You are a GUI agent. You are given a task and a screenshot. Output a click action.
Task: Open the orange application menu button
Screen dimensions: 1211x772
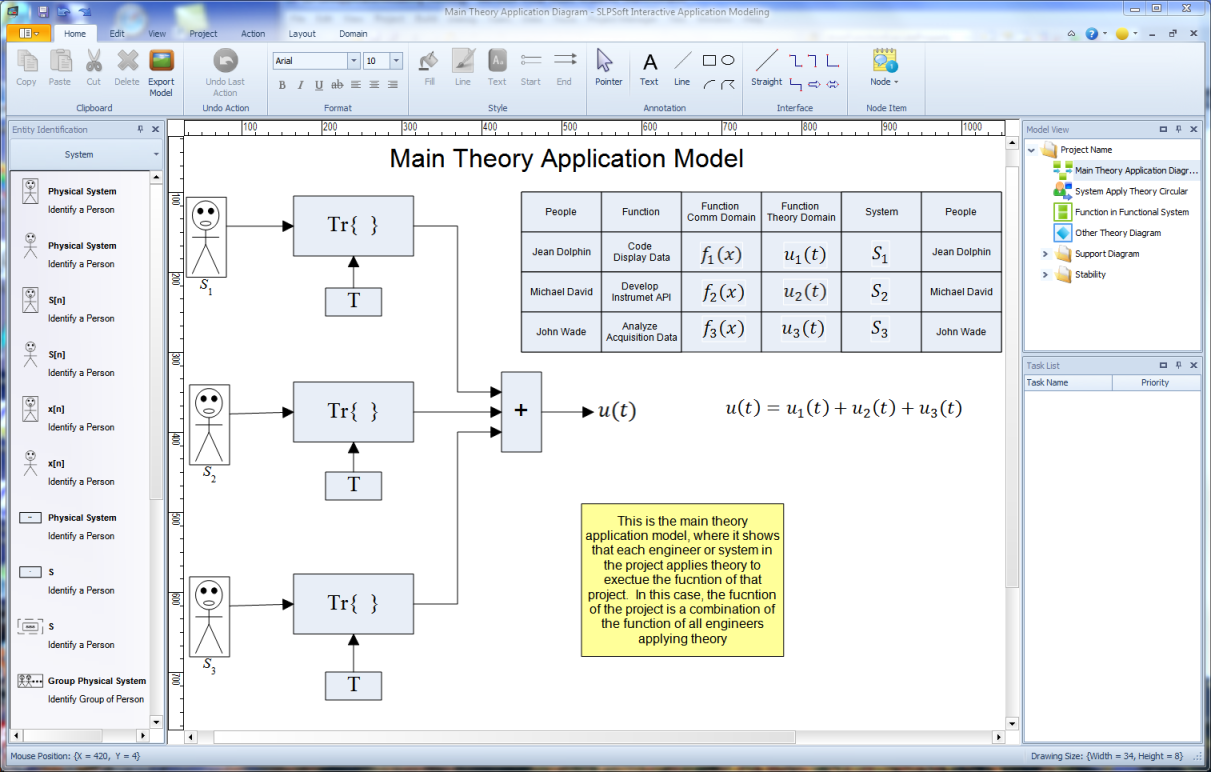[x=27, y=33]
